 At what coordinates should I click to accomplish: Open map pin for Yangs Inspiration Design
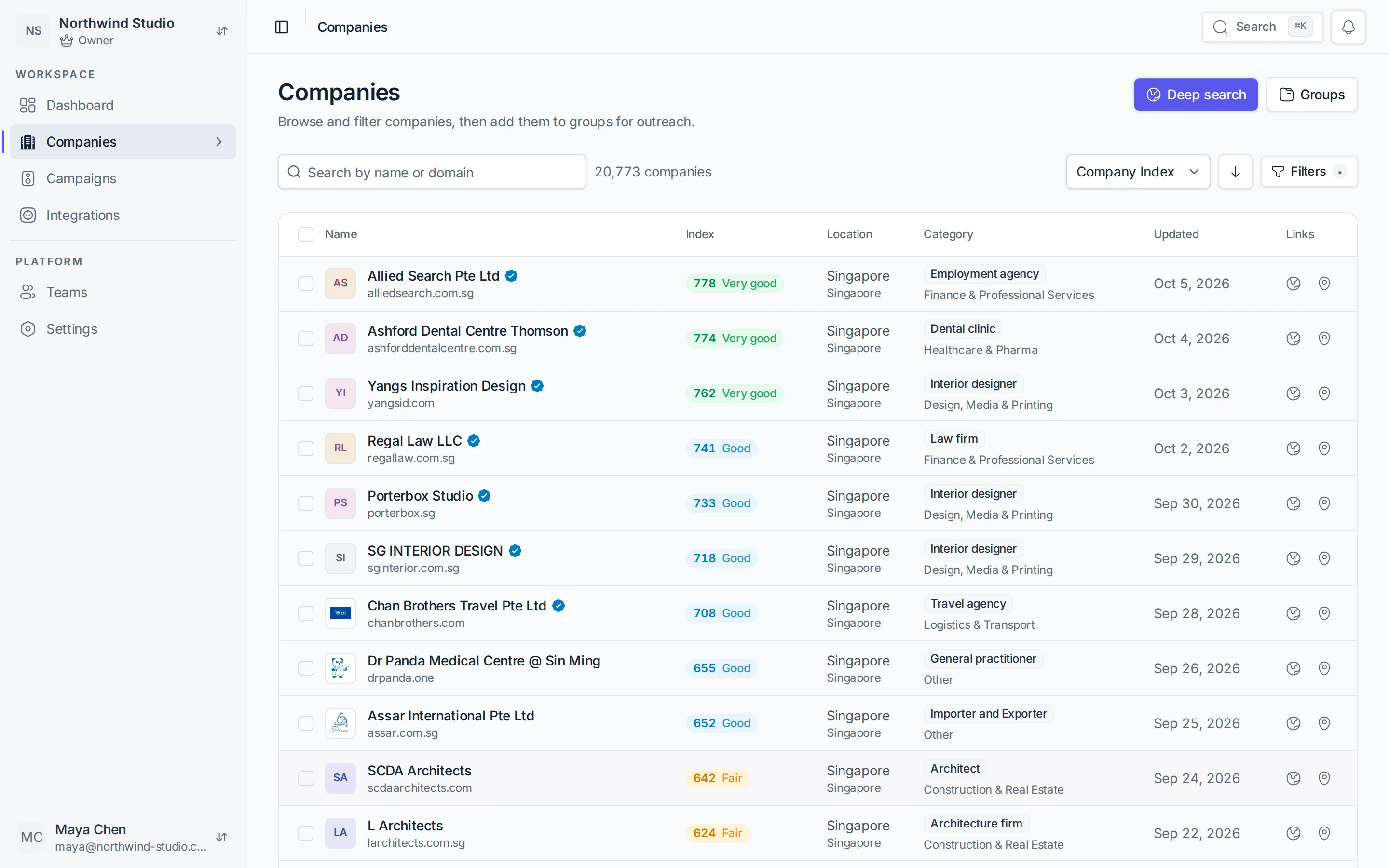tap(1324, 393)
